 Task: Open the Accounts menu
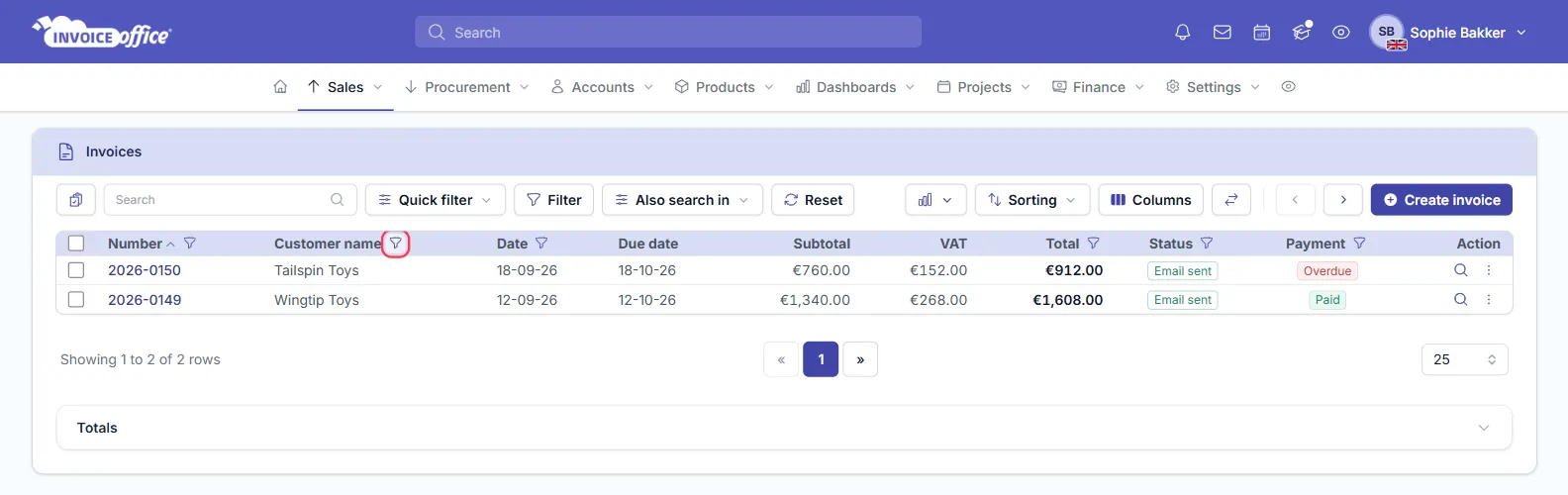point(603,87)
